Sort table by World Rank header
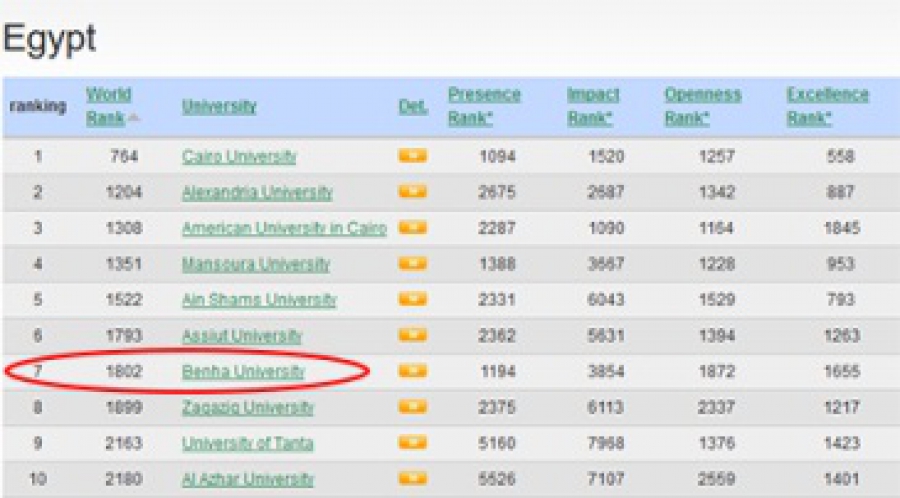Screen dimensions: 900x498 [108, 106]
